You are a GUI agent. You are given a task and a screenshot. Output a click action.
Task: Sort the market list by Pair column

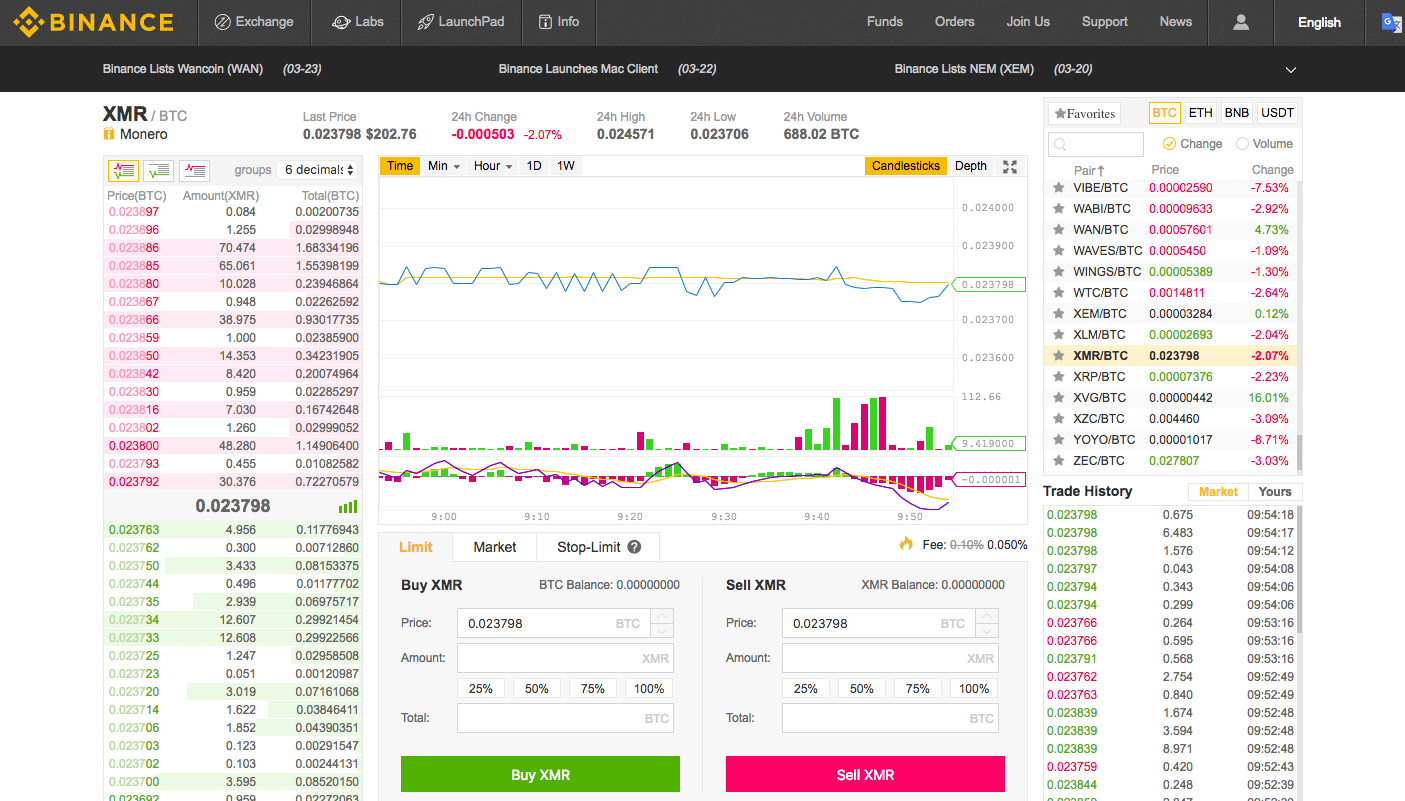point(1089,170)
